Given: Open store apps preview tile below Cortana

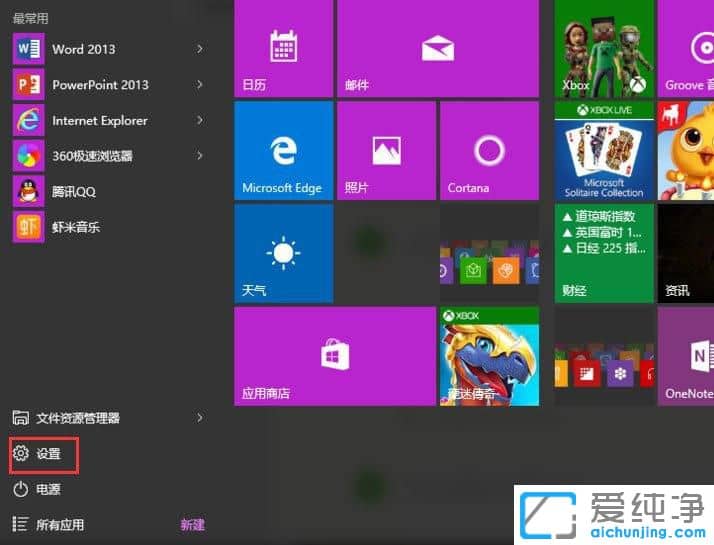Looking at the screenshot, I should tap(489, 254).
